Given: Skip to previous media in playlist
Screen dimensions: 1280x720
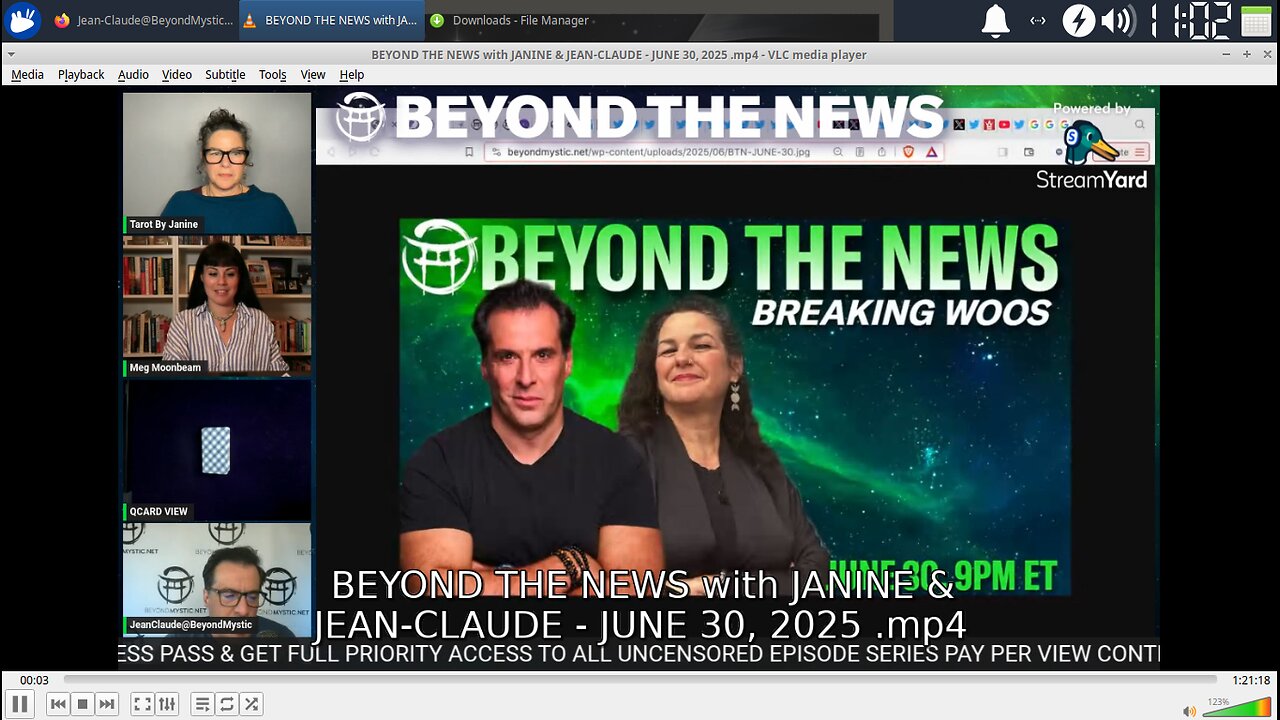Looking at the screenshot, I should [58, 704].
